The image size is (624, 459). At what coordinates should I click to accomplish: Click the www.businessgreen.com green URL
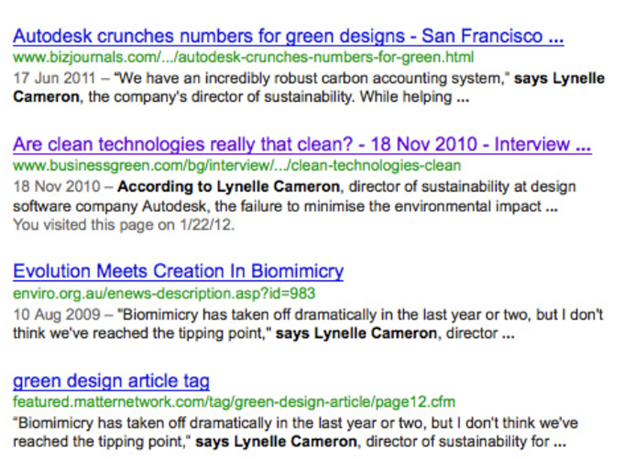[x=237, y=166]
